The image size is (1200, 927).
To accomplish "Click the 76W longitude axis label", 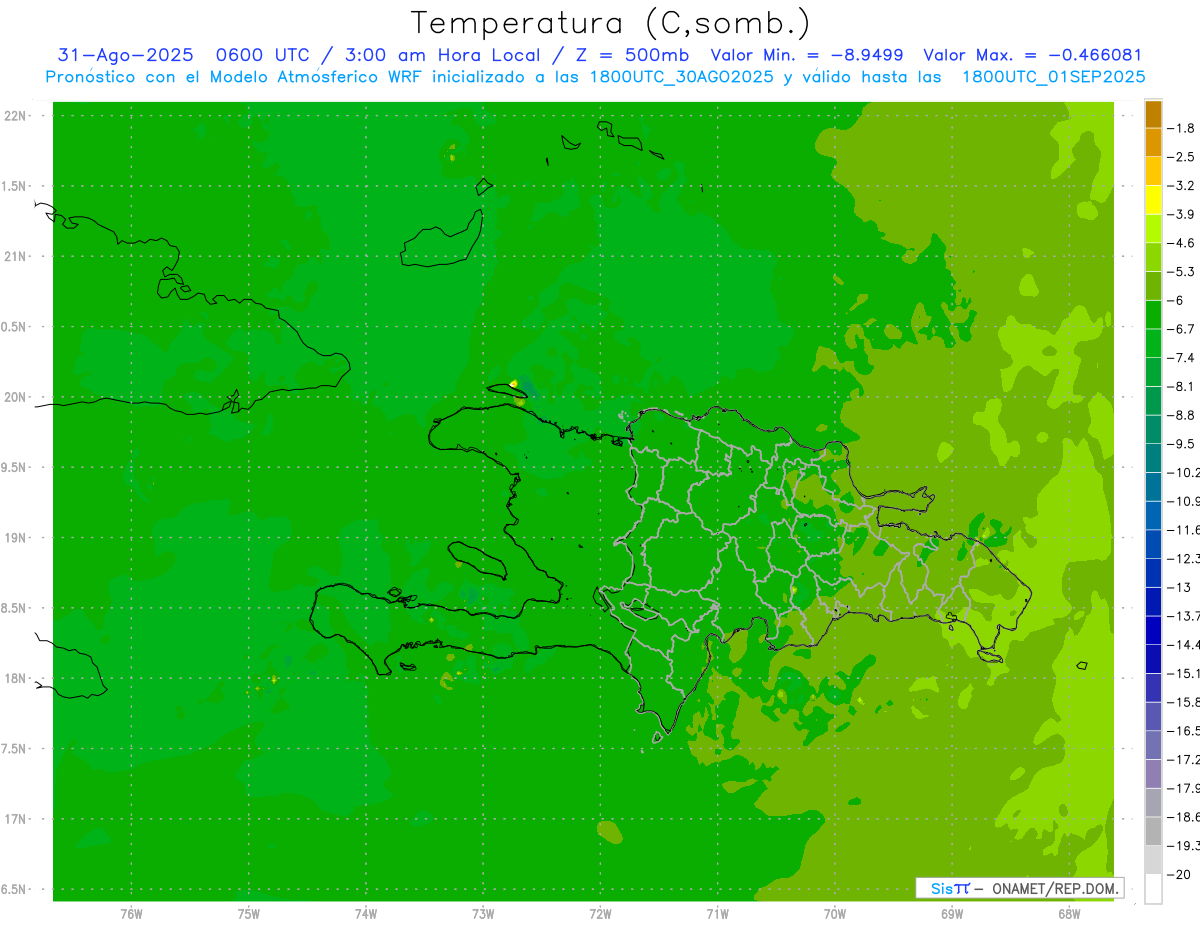I will click(131, 913).
